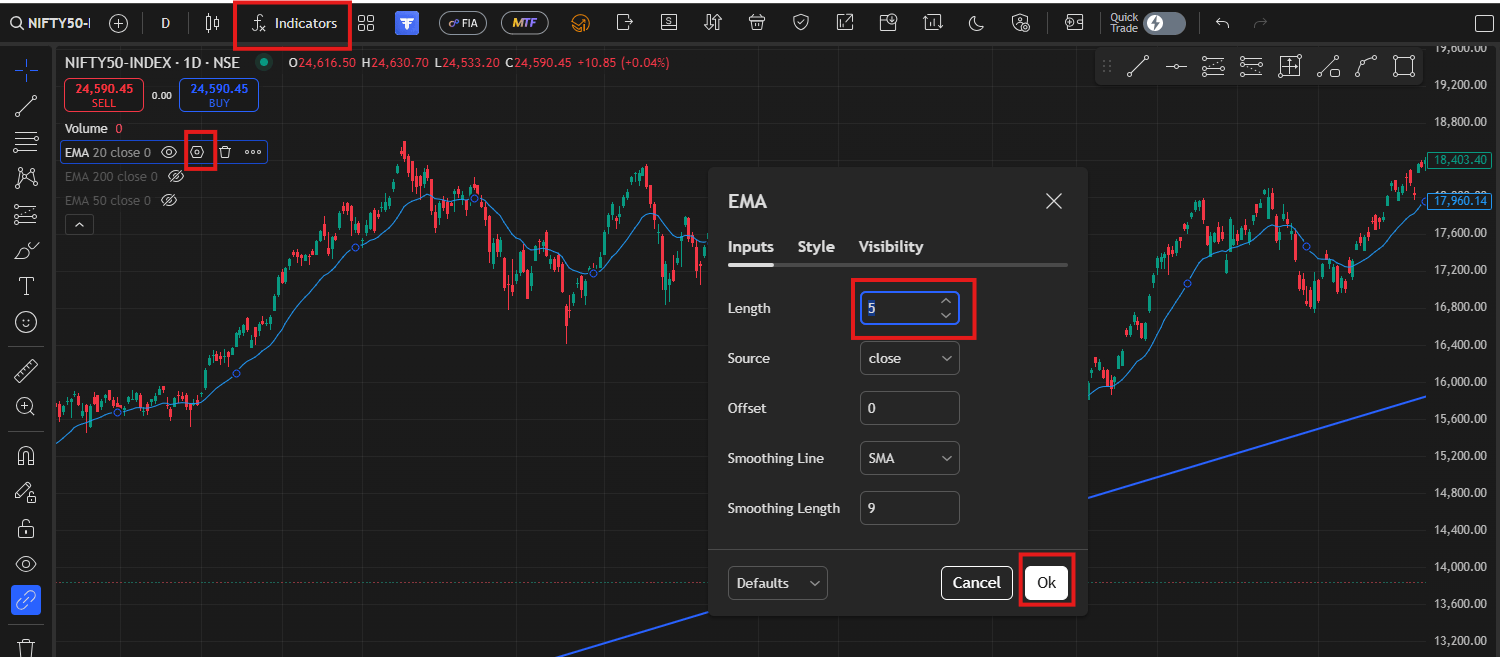Screen dimensions: 1500x657
Task: Confirm EMA settings with Ok
Action: [1046, 583]
